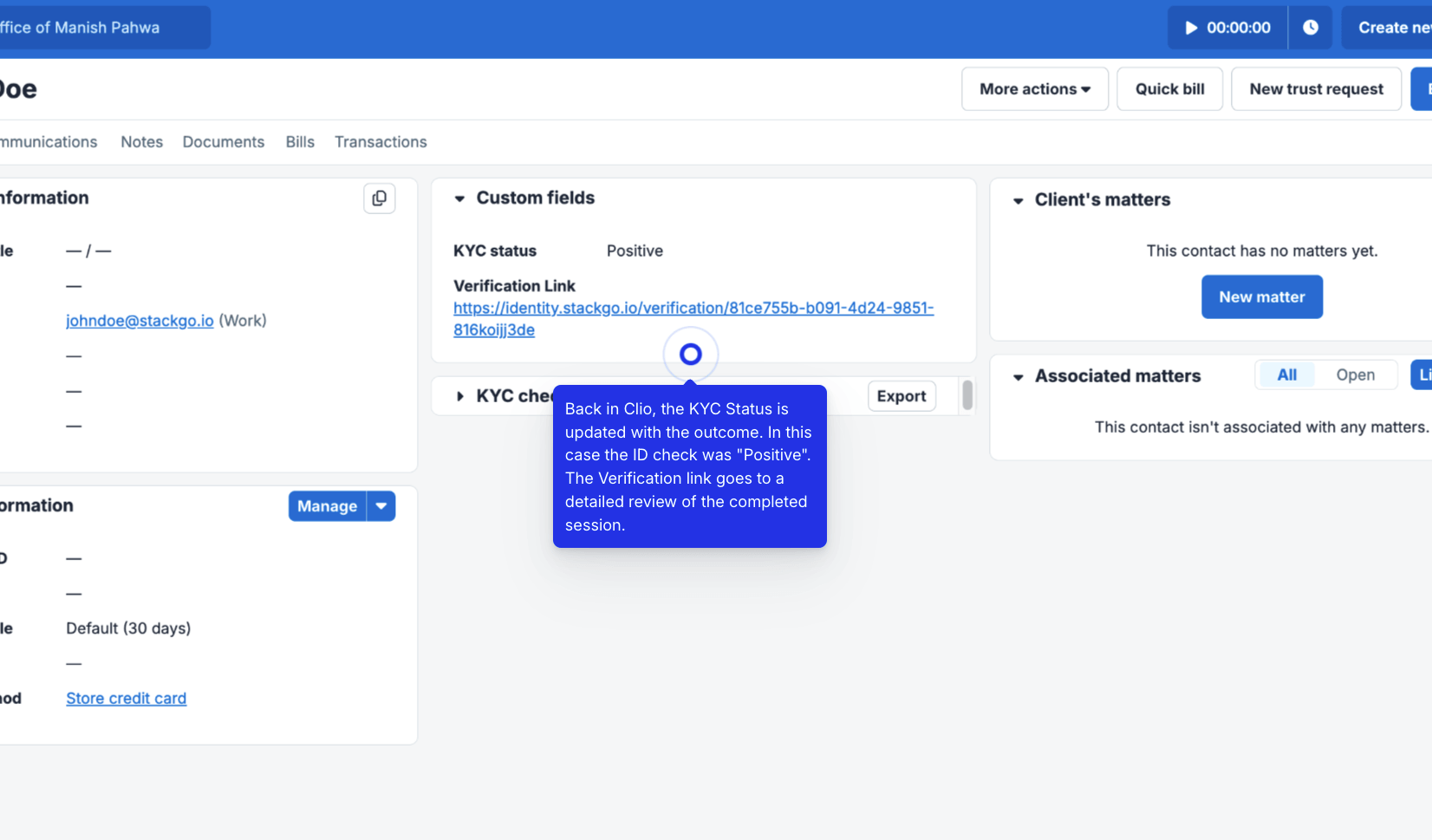Switch to Open matters filter
The height and width of the screenshot is (840, 1432).
click(1355, 374)
